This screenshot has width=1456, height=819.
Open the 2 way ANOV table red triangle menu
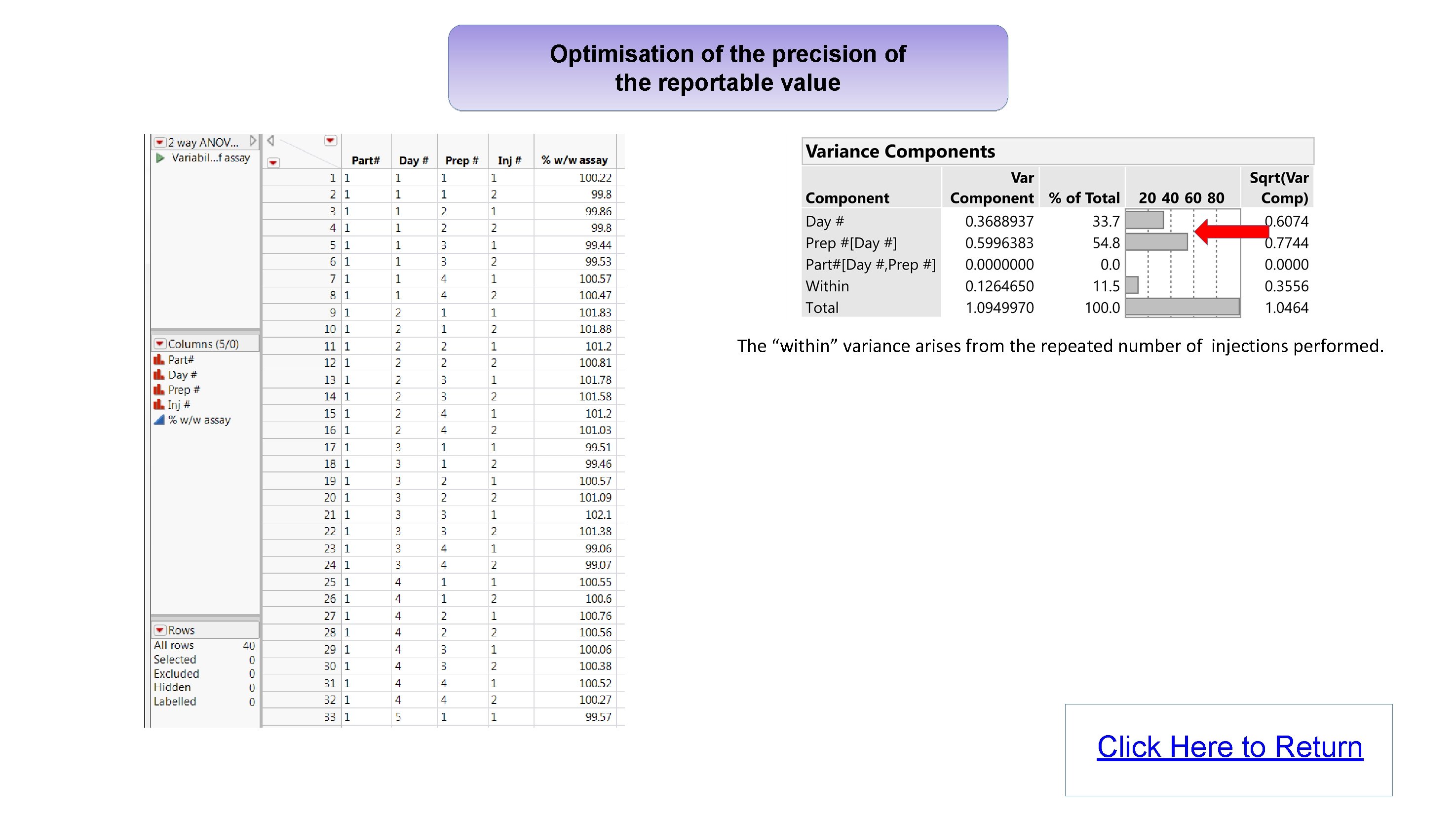point(160,142)
